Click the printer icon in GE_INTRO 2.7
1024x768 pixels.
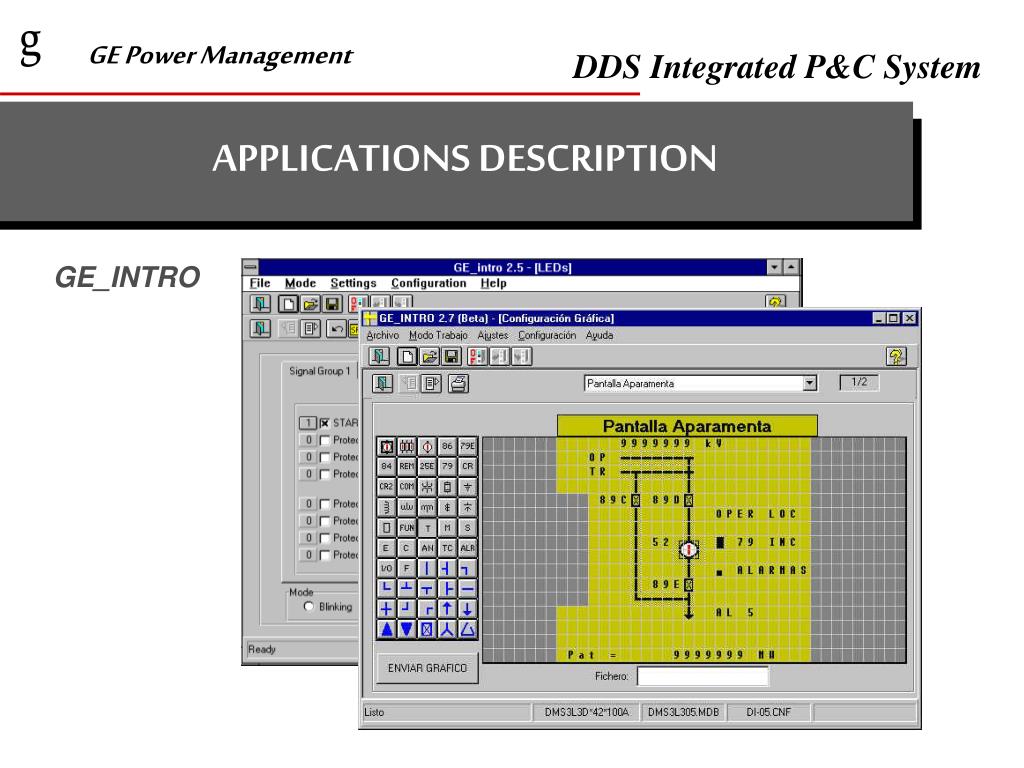click(458, 383)
